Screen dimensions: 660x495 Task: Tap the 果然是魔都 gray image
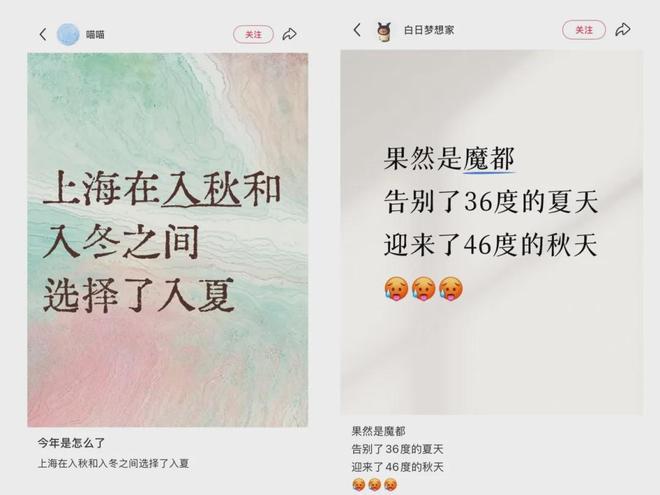click(492, 232)
